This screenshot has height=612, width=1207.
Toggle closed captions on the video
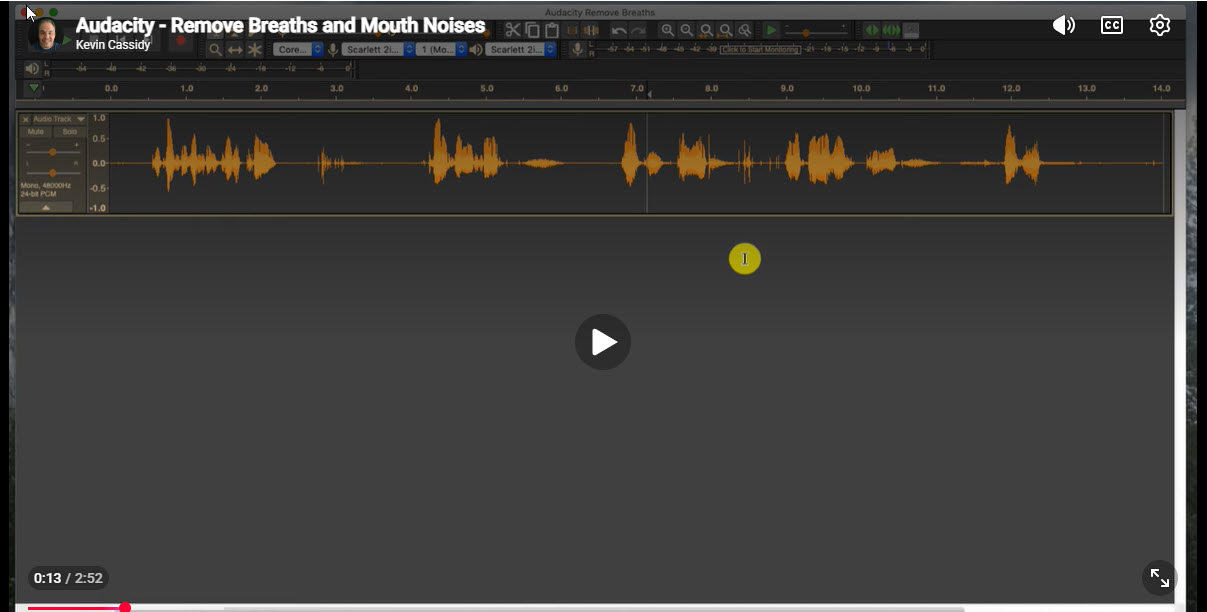1111,25
